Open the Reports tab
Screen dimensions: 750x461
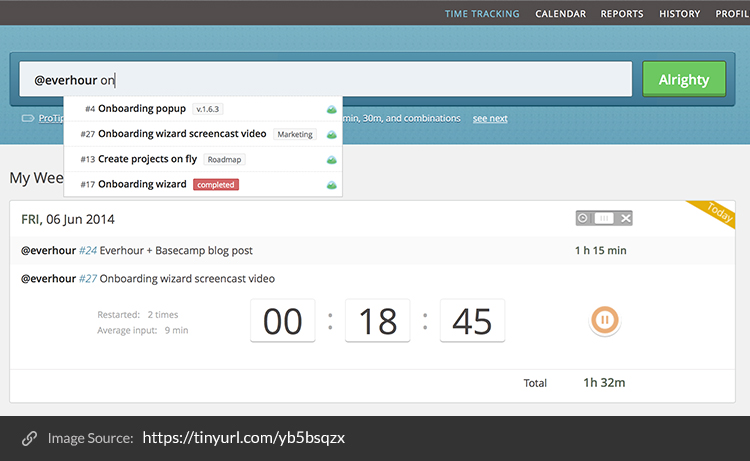point(622,14)
